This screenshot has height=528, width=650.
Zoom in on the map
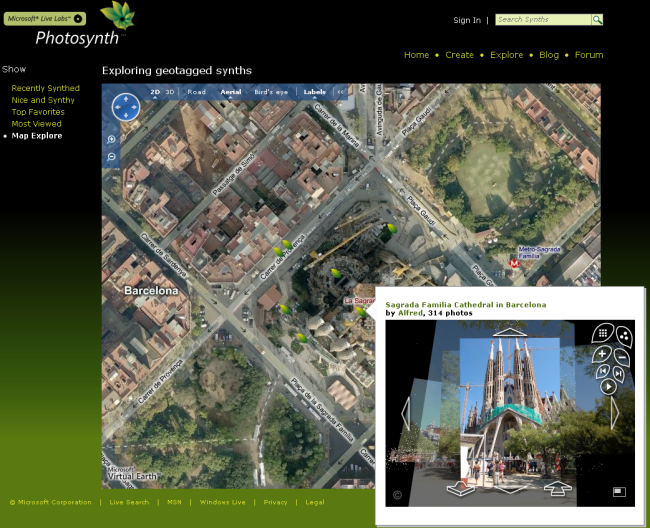click(x=111, y=139)
